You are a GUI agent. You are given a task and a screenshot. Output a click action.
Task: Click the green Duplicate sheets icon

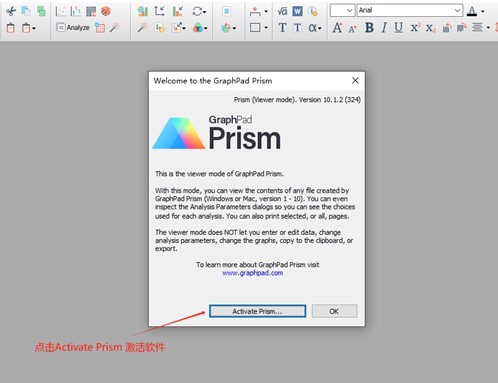tap(41, 11)
